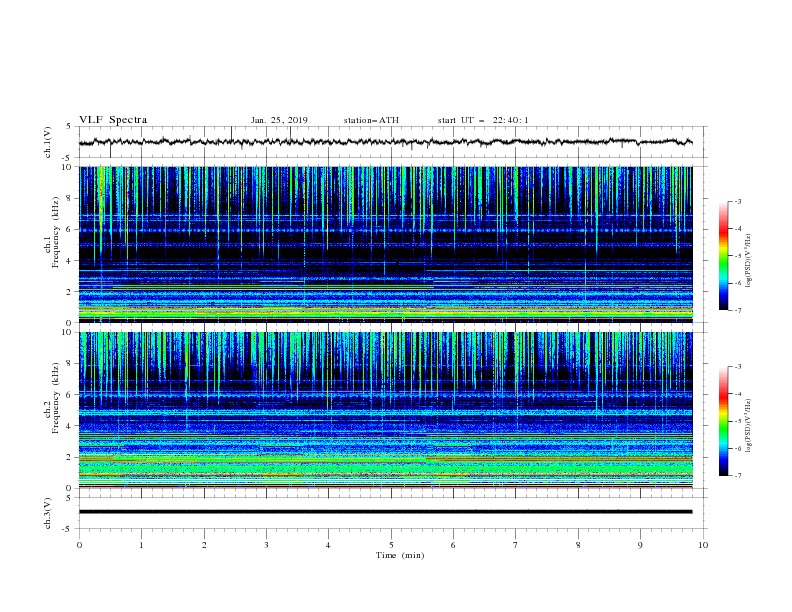Click the "ch.3(V)" axis label

pyautogui.click(x=48, y=513)
